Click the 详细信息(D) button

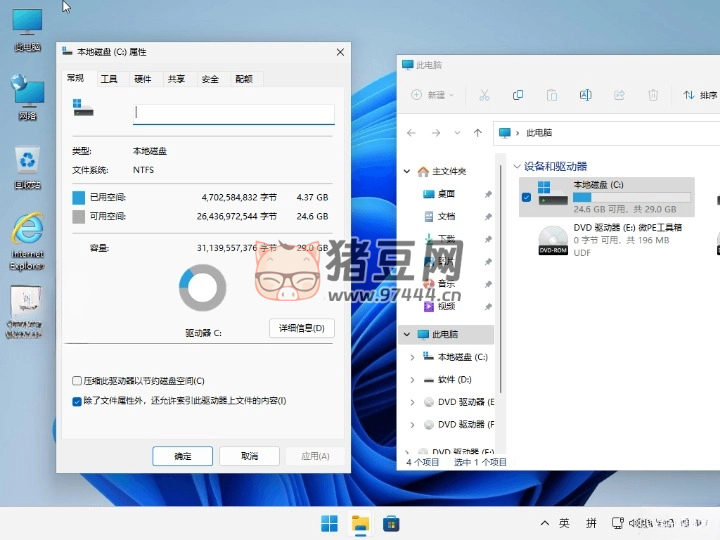tap(301, 328)
